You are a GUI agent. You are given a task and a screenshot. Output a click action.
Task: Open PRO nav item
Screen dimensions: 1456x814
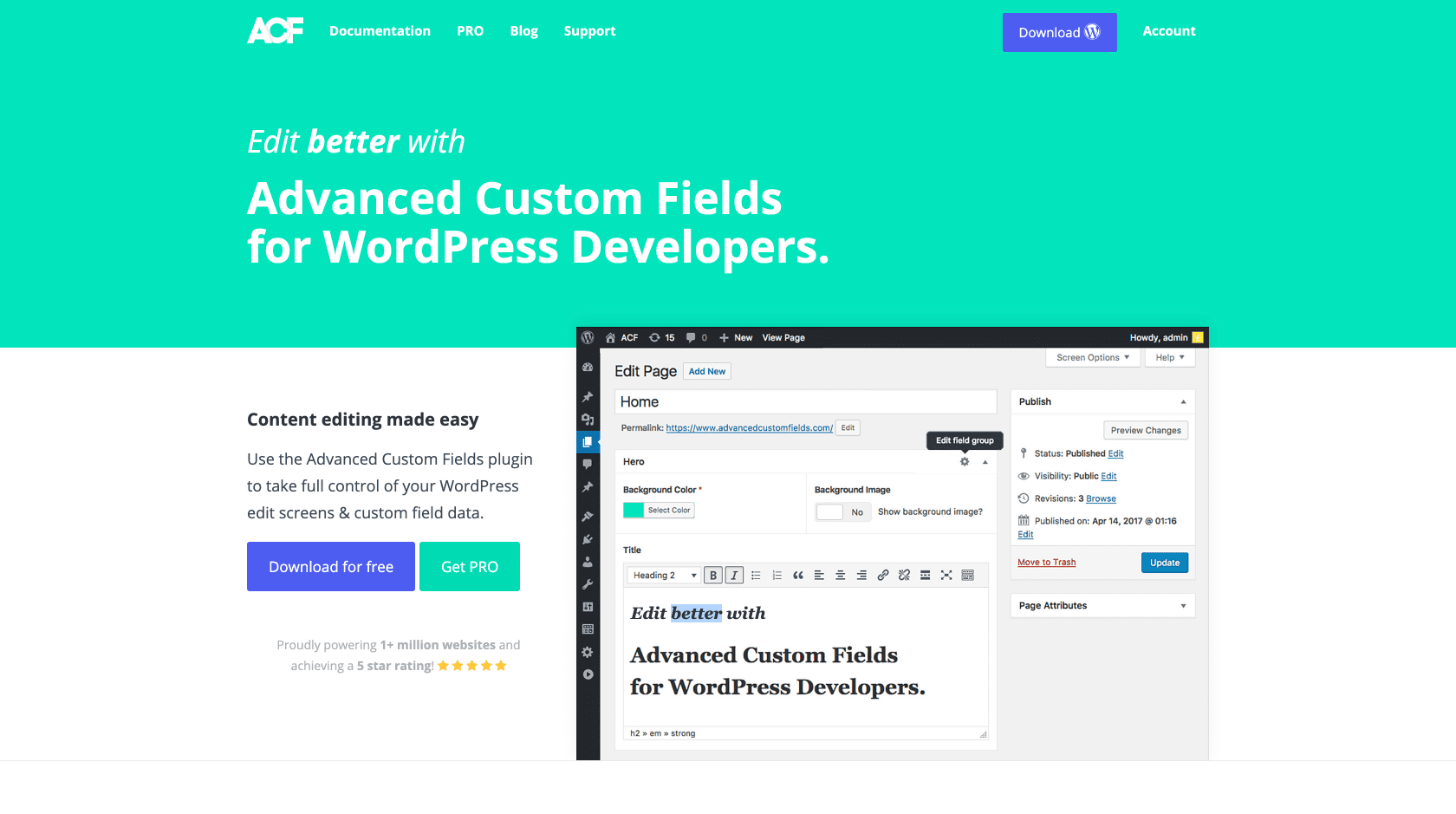coord(471,31)
